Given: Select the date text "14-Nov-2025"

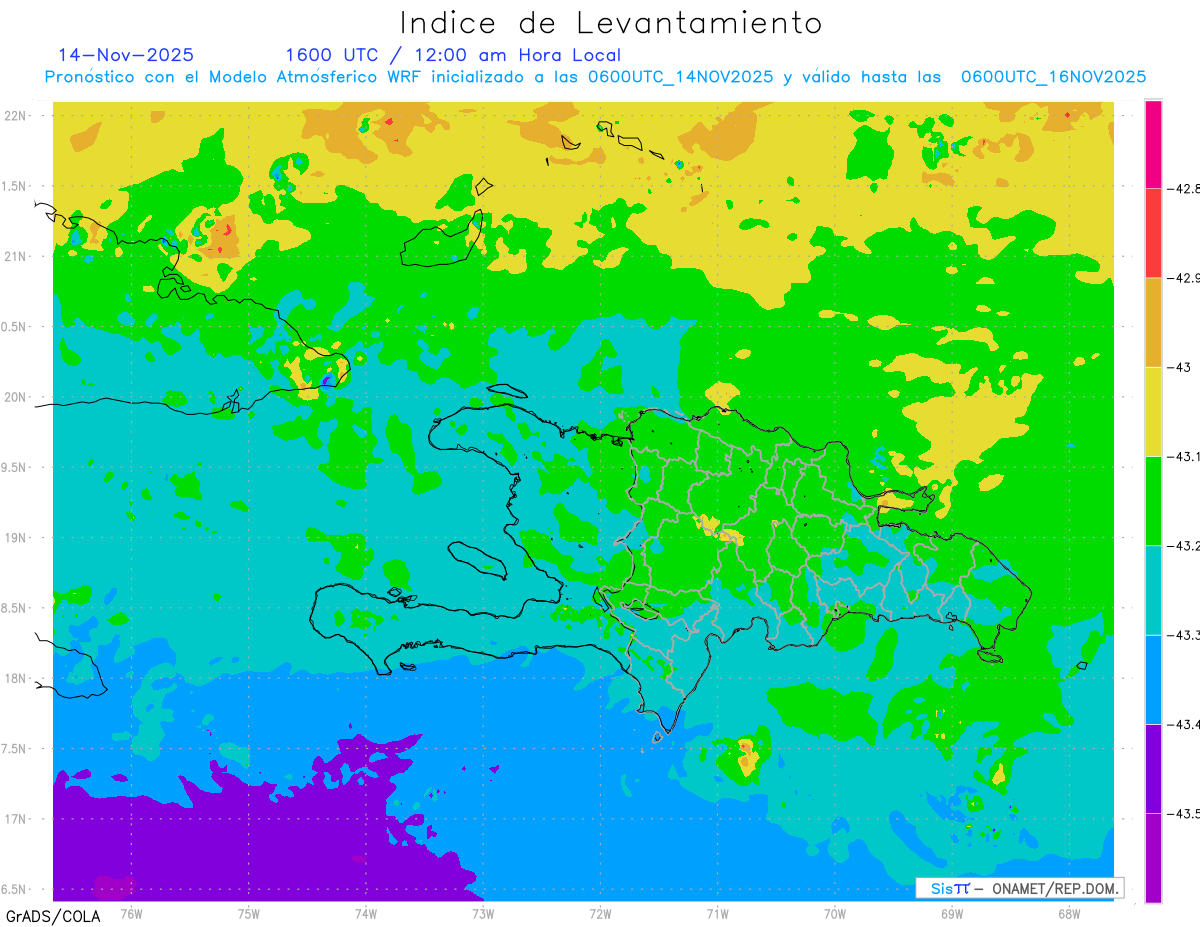Looking at the screenshot, I should [126, 55].
